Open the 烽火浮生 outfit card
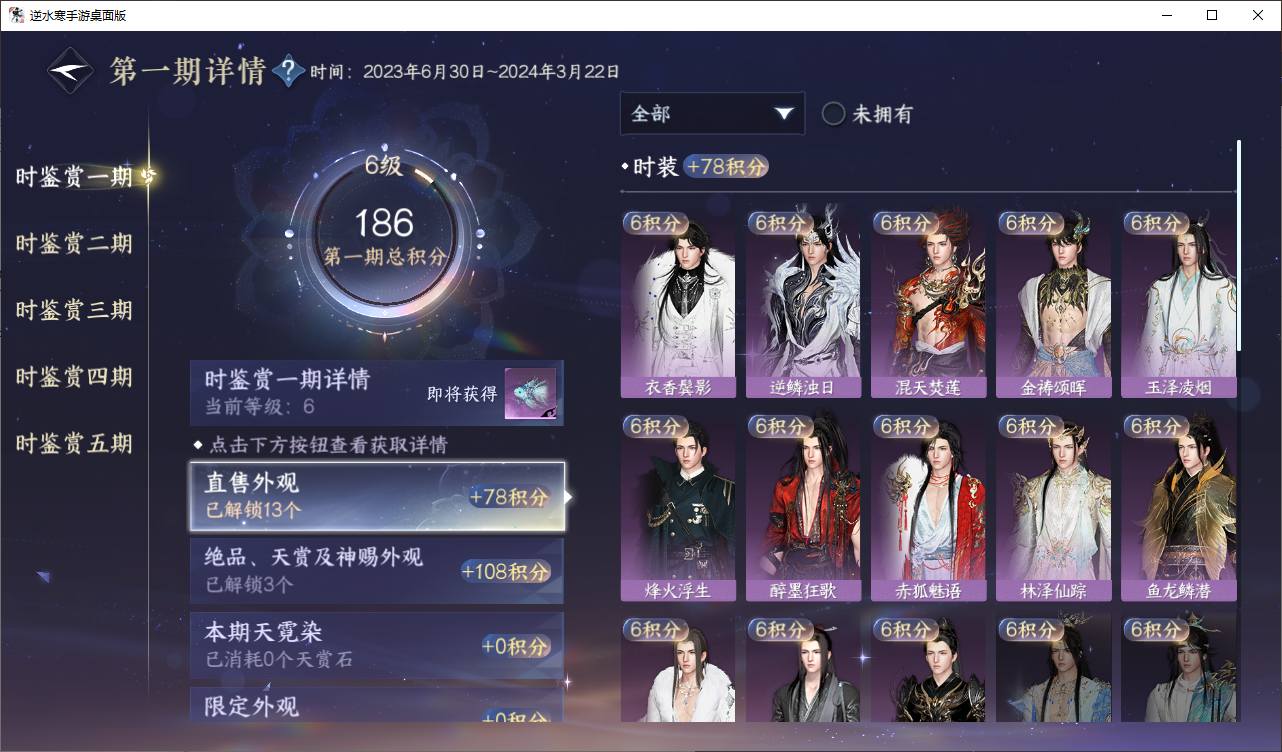The width and height of the screenshot is (1282, 752). coord(678,507)
